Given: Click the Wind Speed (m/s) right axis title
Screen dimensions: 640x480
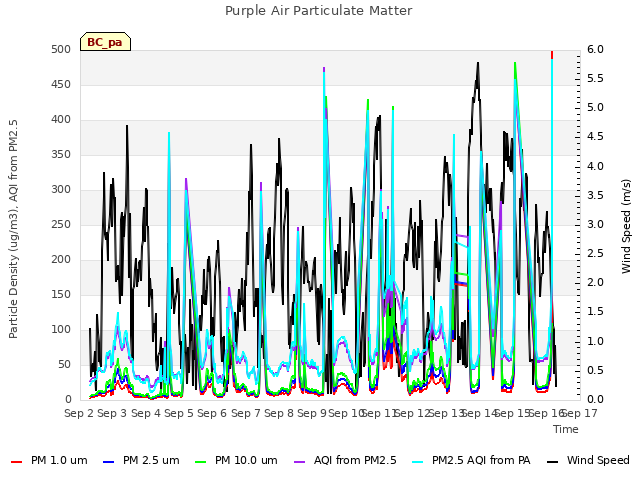Looking at the screenshot, I should coord(626,226).
